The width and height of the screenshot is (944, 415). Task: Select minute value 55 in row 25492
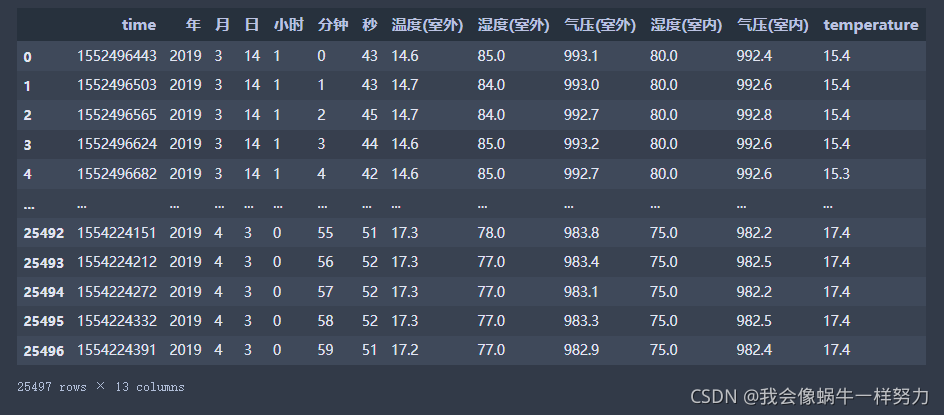pos(325,233)
